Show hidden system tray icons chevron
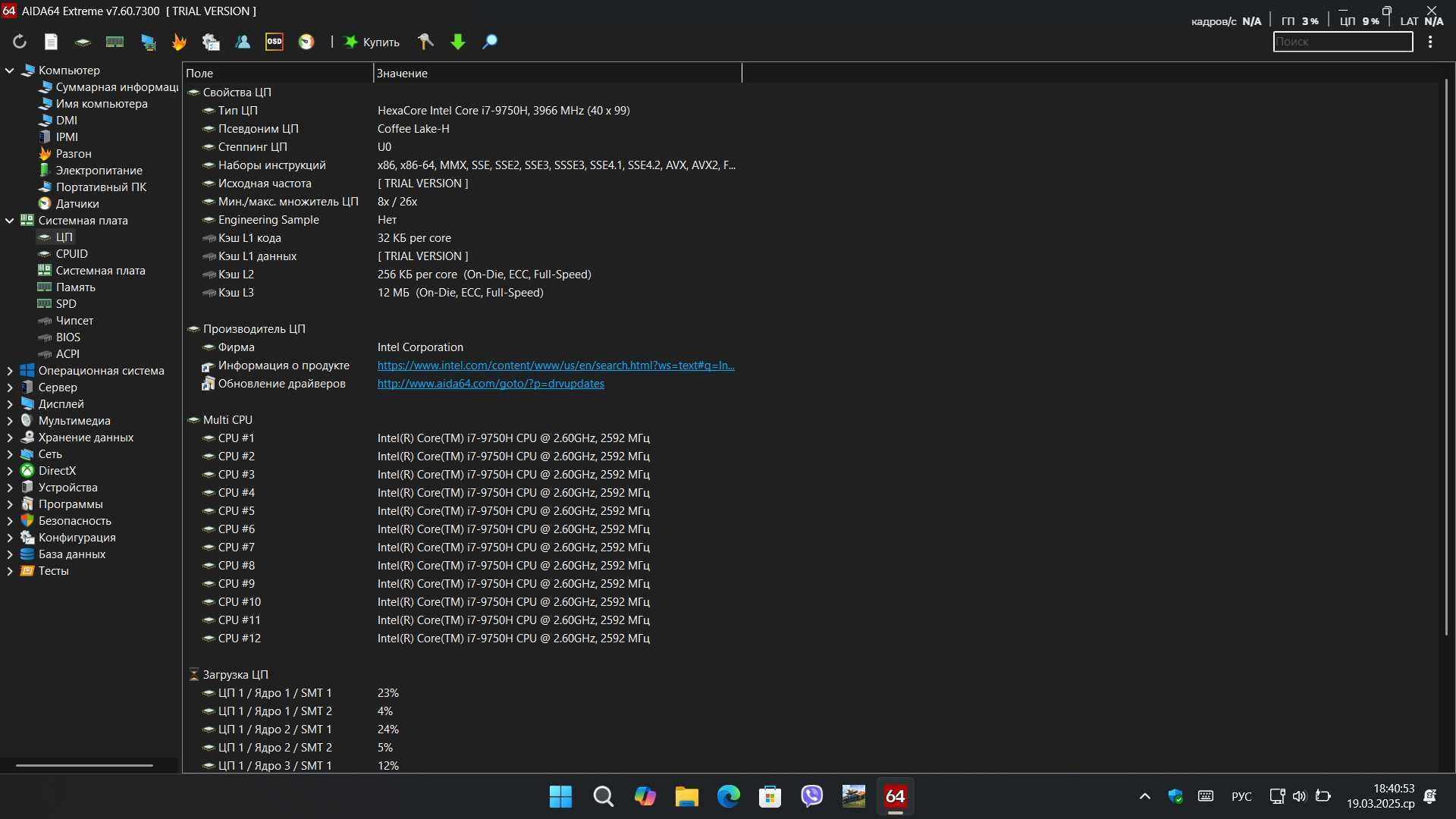The height and width of the screenshot is (819, 1456). (x=1145, y=796)
